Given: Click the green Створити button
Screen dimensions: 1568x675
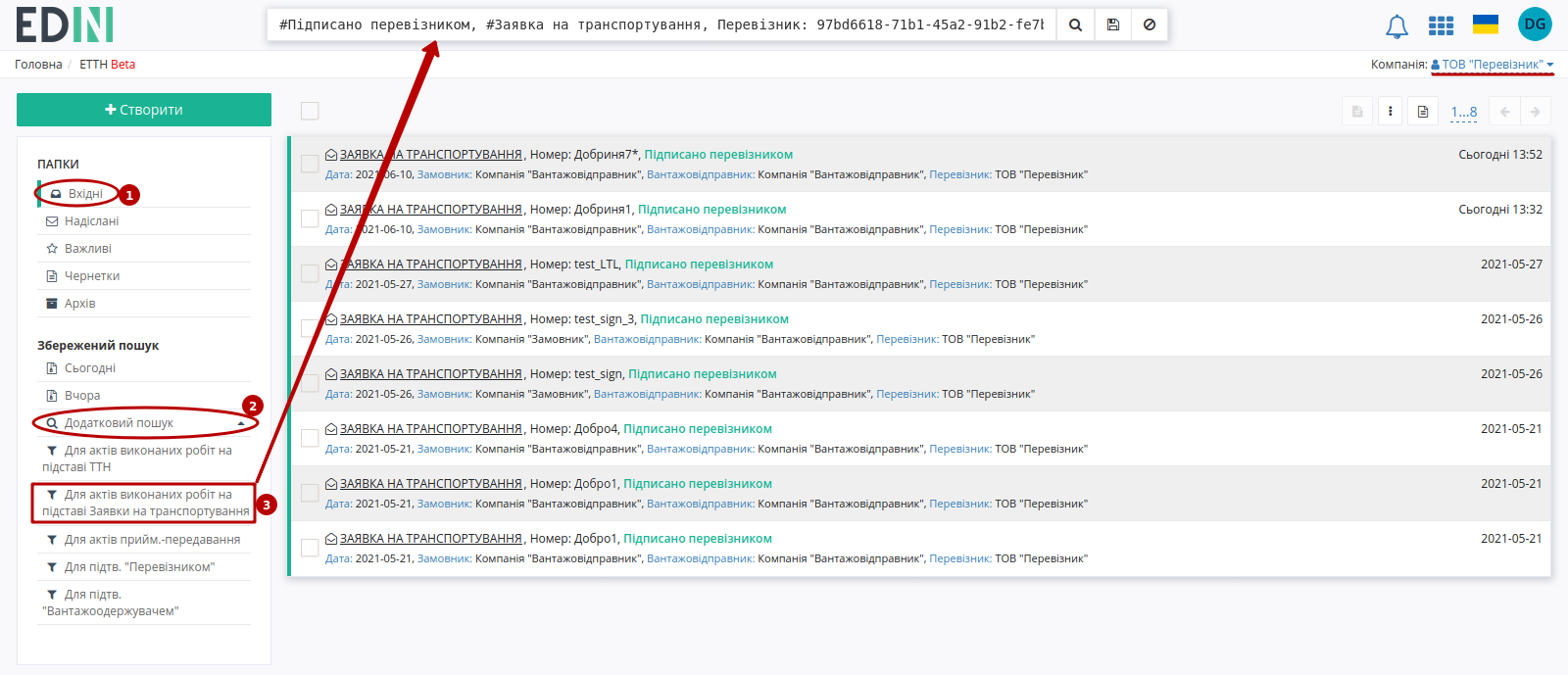Looking at the screenshot, I should point(144,110).
